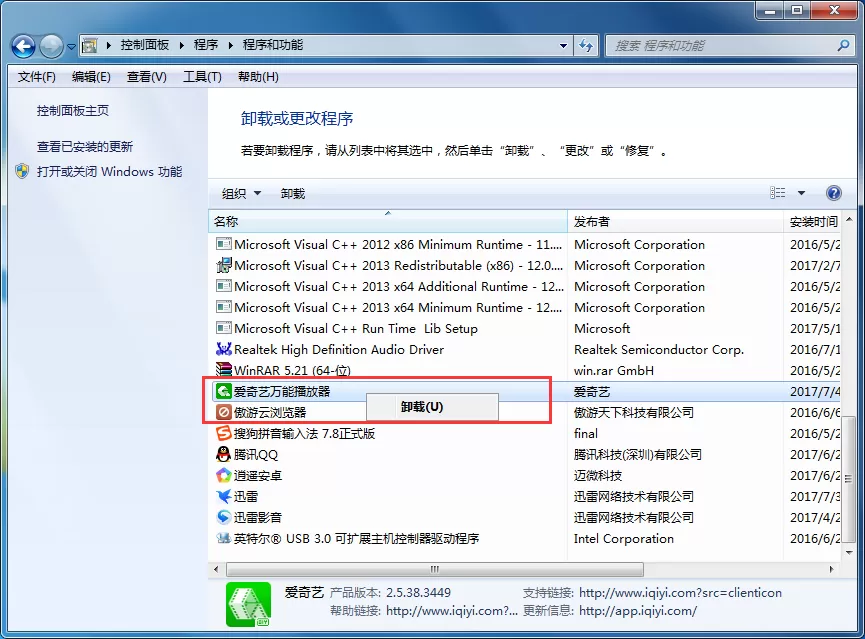Select the 迈微科技 publisher cell
Viewport: 865px width, 639px height.
pyautogui.click(x=598, y=475)
